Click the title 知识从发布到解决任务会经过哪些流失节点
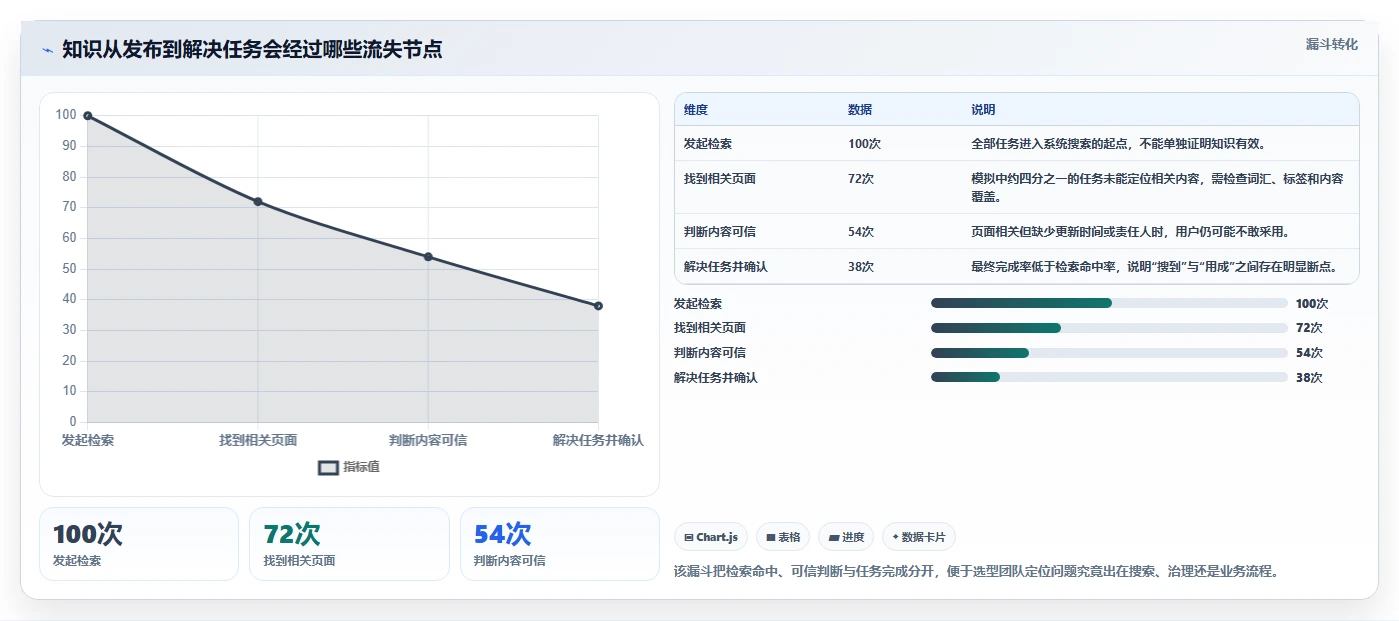1399x621 pixels. click(x=252, y=50)
